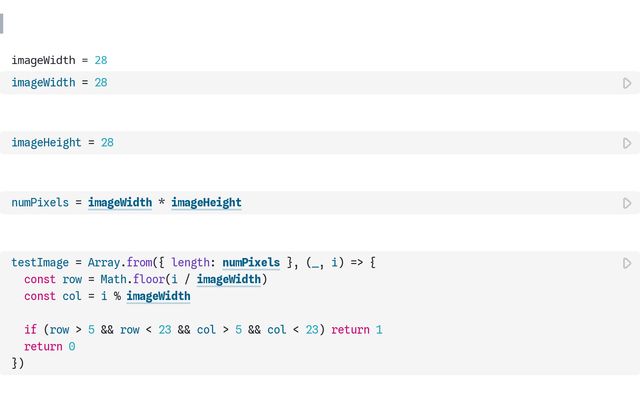Run the testImage cell play icon
640x400 pixels.
(x=627, y=263)
